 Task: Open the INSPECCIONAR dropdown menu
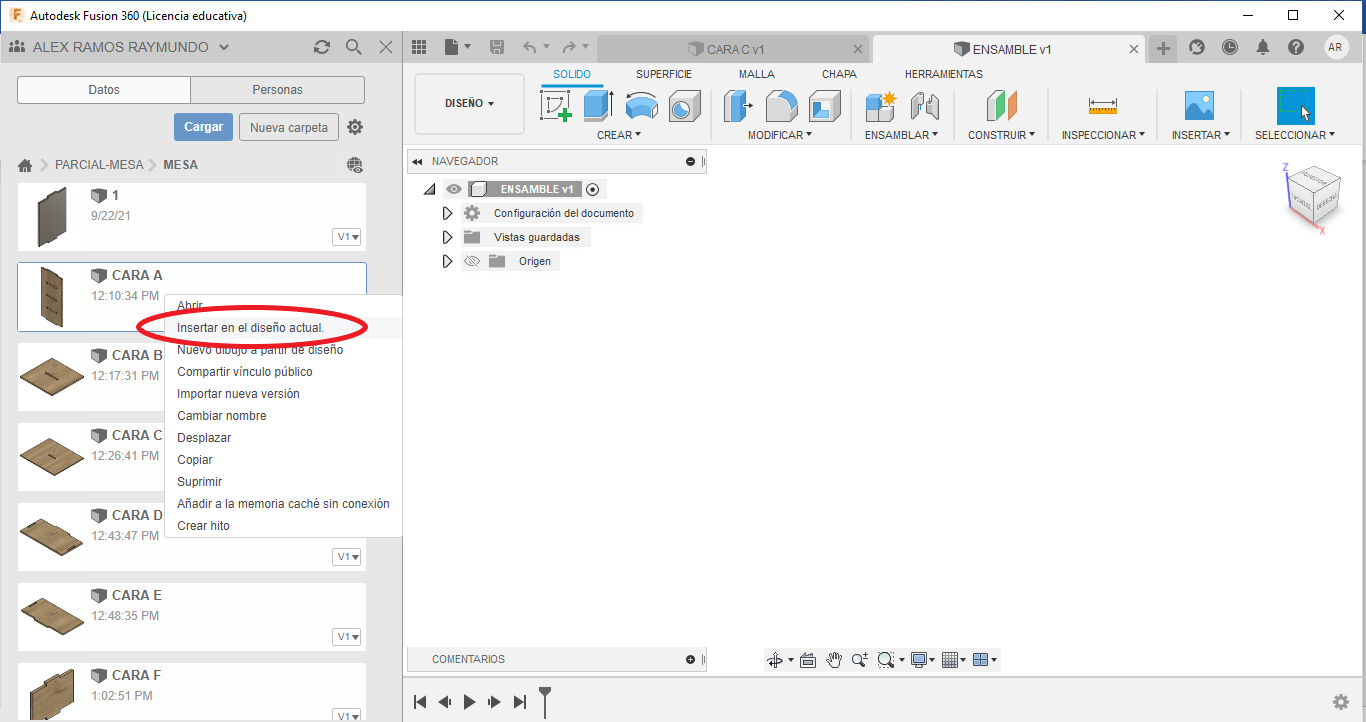pyautogui.click(x=1103, y=135)
